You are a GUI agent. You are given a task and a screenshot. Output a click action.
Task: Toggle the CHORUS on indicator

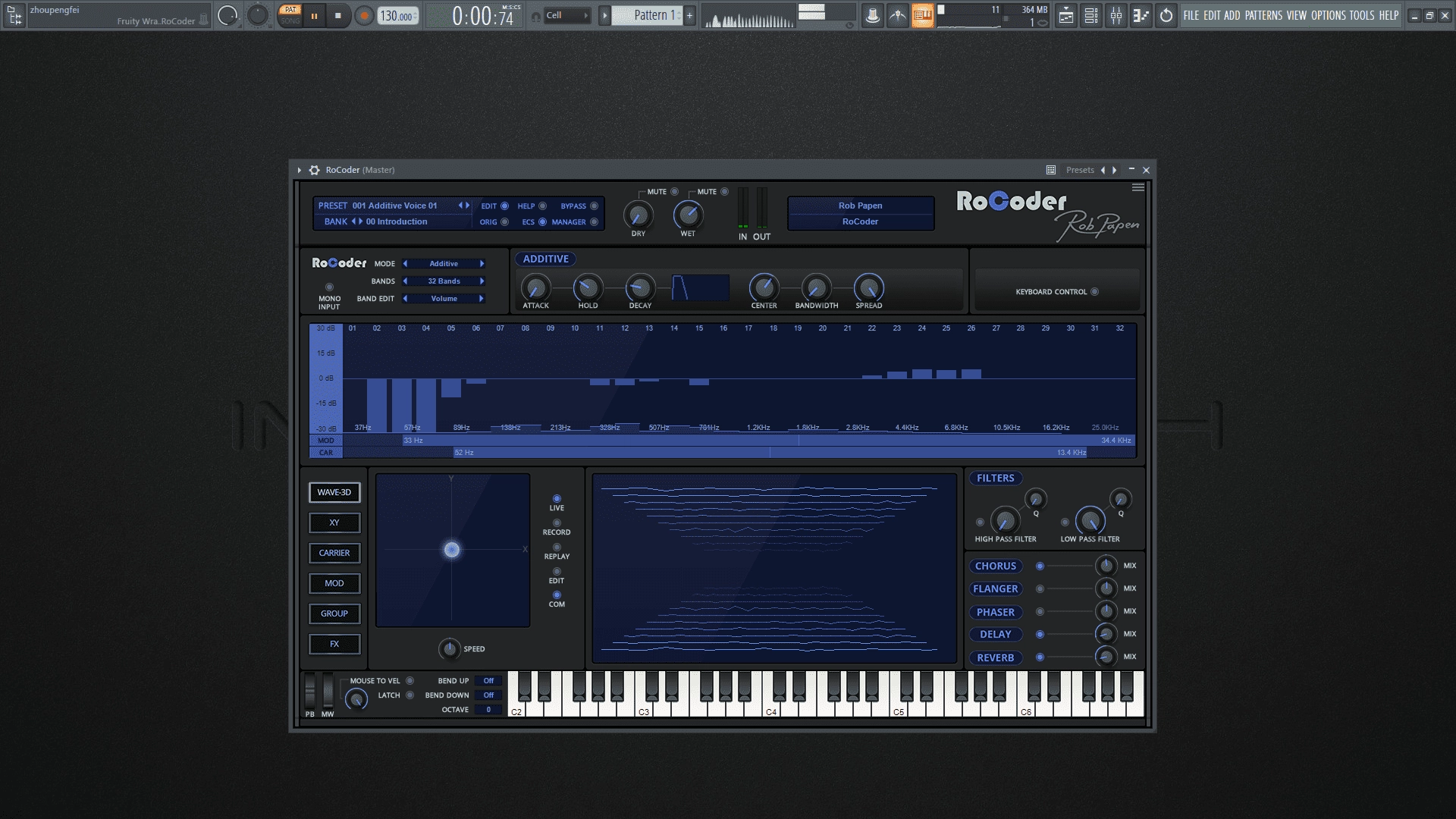tap(1040, 566)
